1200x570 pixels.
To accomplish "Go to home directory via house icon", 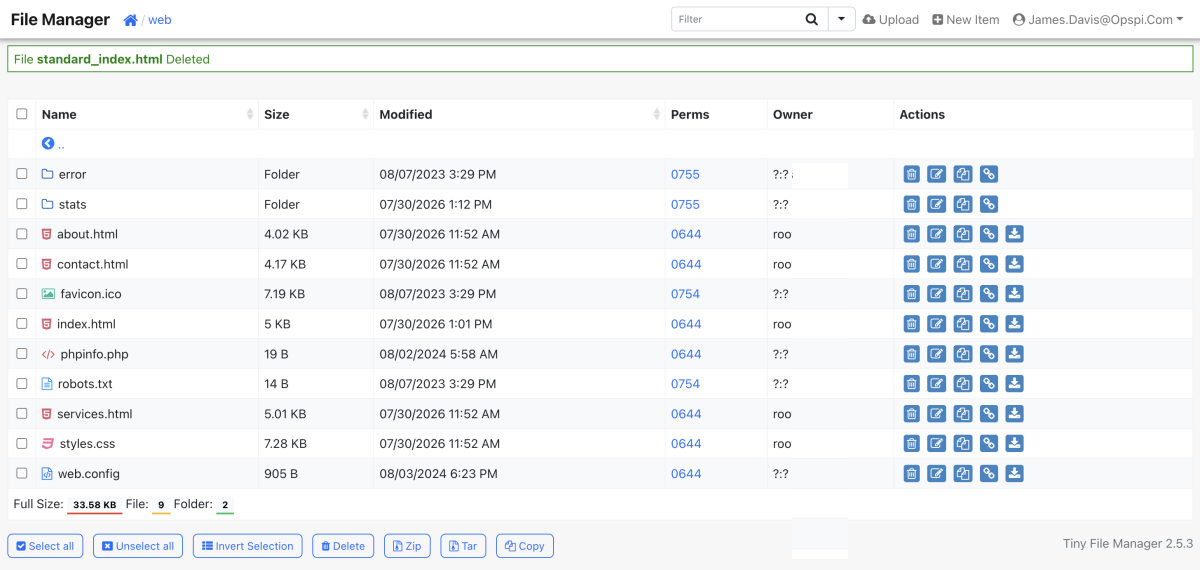I will [130, 20].
